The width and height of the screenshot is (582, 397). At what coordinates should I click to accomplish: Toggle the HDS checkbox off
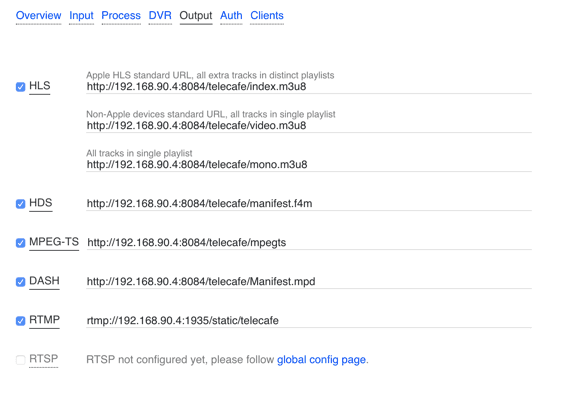(20, 204)
